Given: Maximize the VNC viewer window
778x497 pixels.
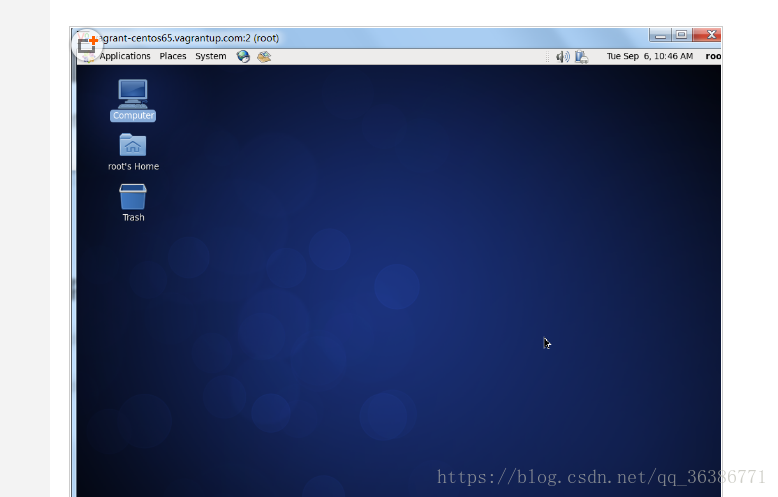Looking at the screenshot, I should (681, 35).
